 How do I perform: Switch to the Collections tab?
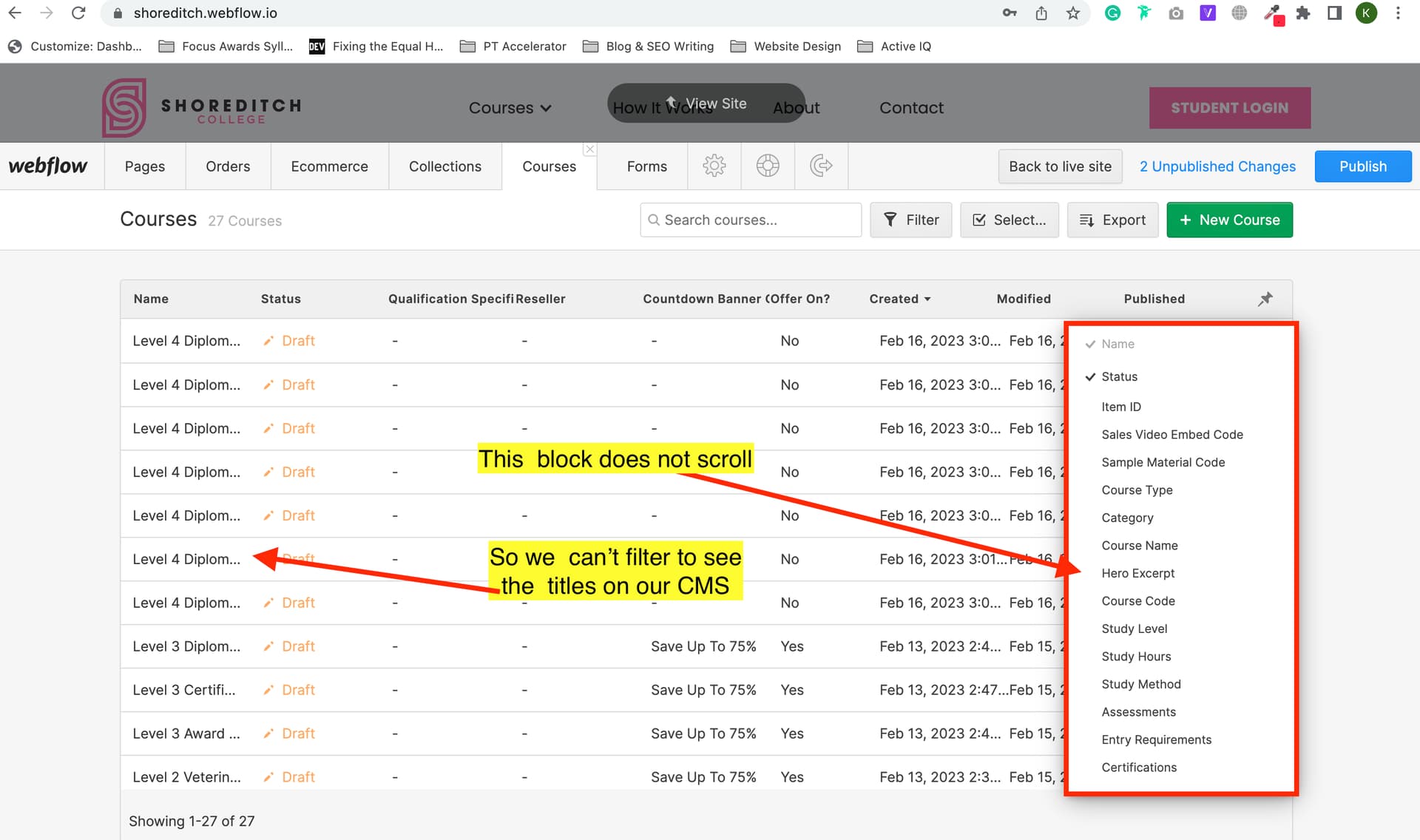[x=444, y=166]
